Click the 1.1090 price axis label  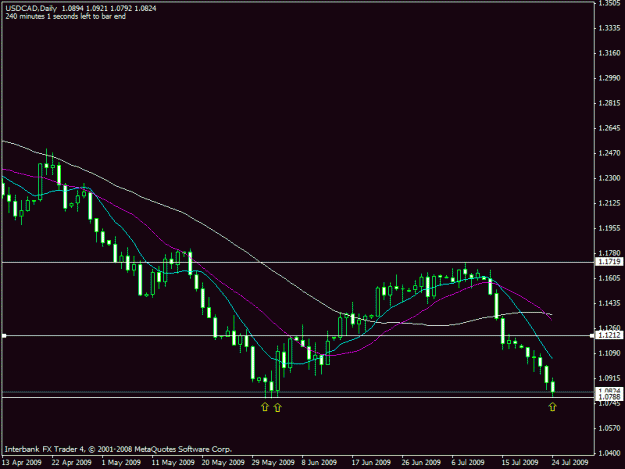point(610,353)
